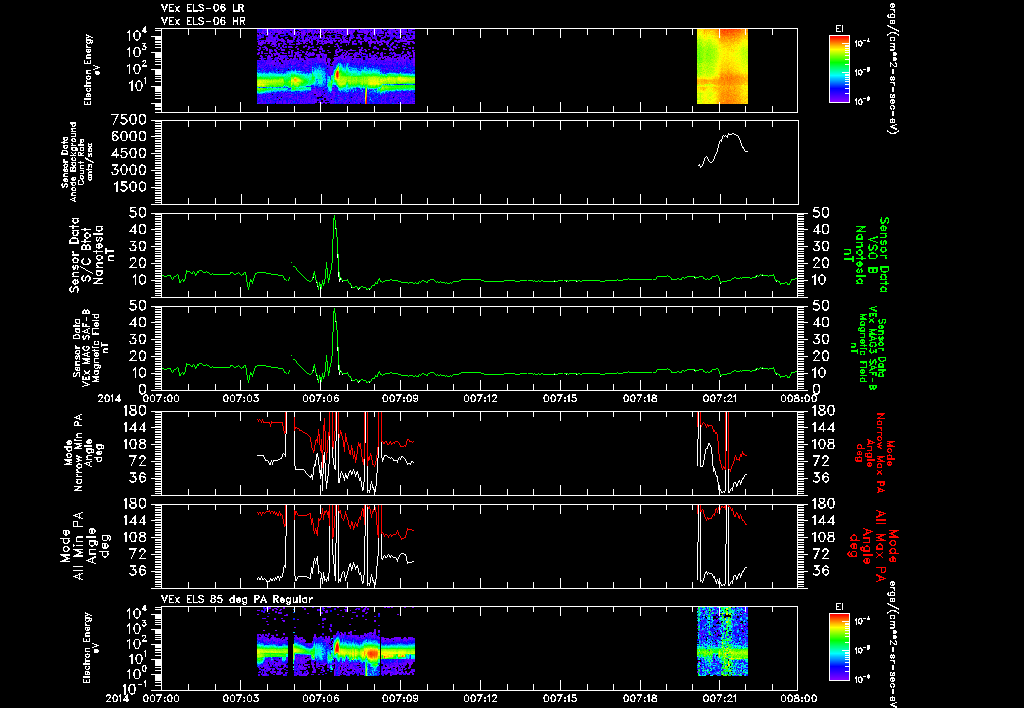
Task: Click the '1500' tick label on the count rate axis
Action: point(129,187)
